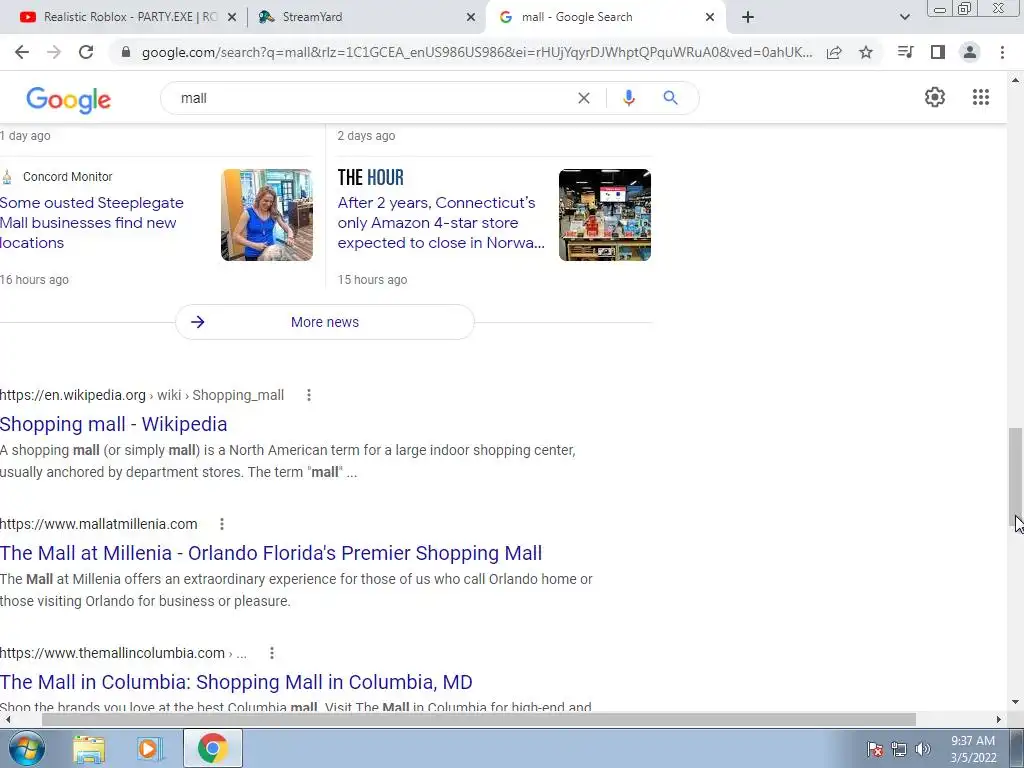Open Chrome three-dot menu

1002,52
